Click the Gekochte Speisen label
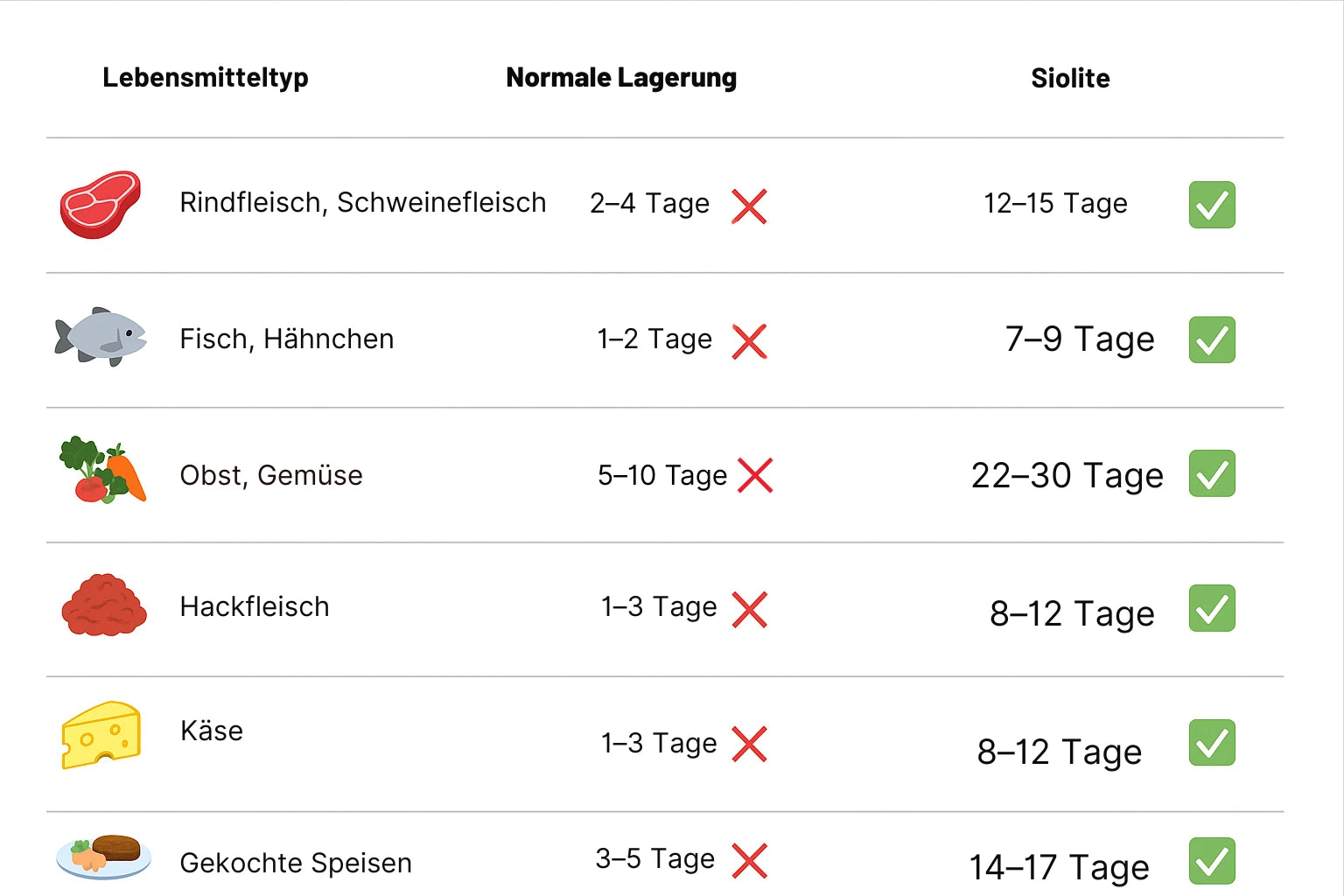The width and height of the screenshot is (1344, 896). click(x=296, y=864)
